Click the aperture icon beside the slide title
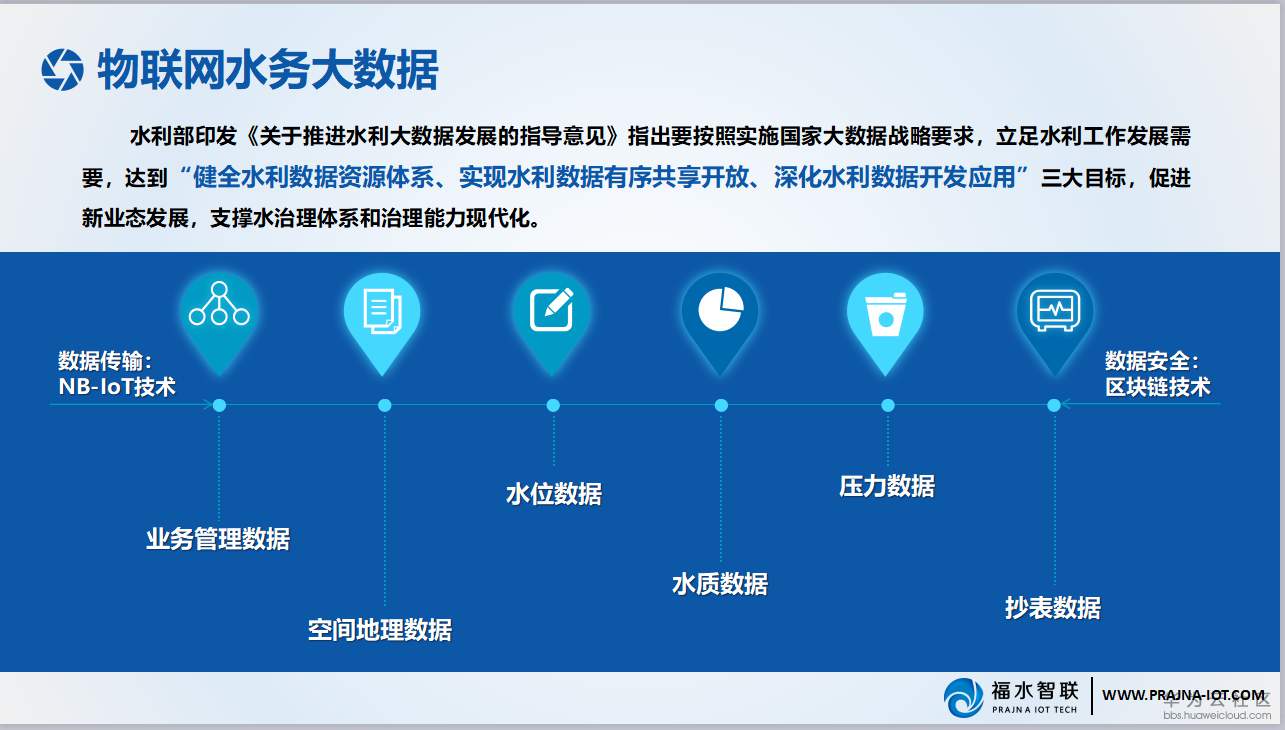 tap(62, 70)
